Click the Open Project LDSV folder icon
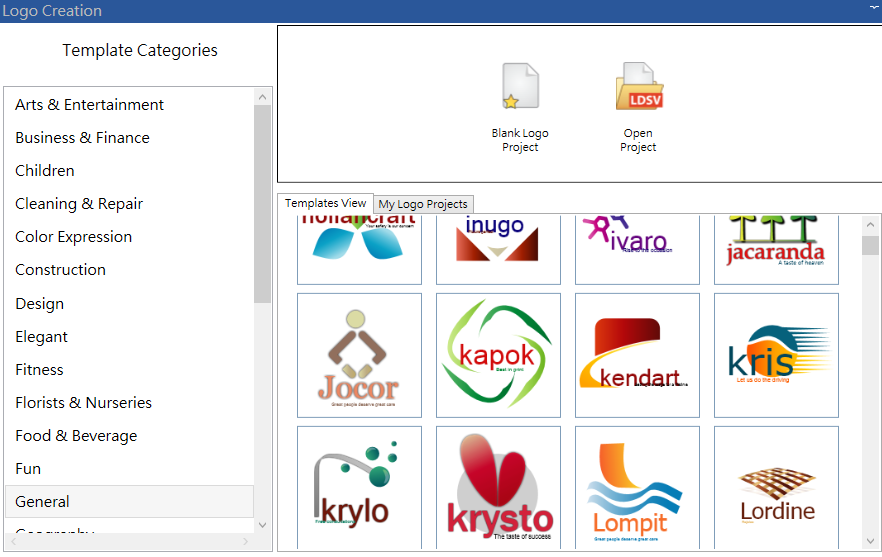The width and height of the screenshot is (882, 557). tap(638, 88)
